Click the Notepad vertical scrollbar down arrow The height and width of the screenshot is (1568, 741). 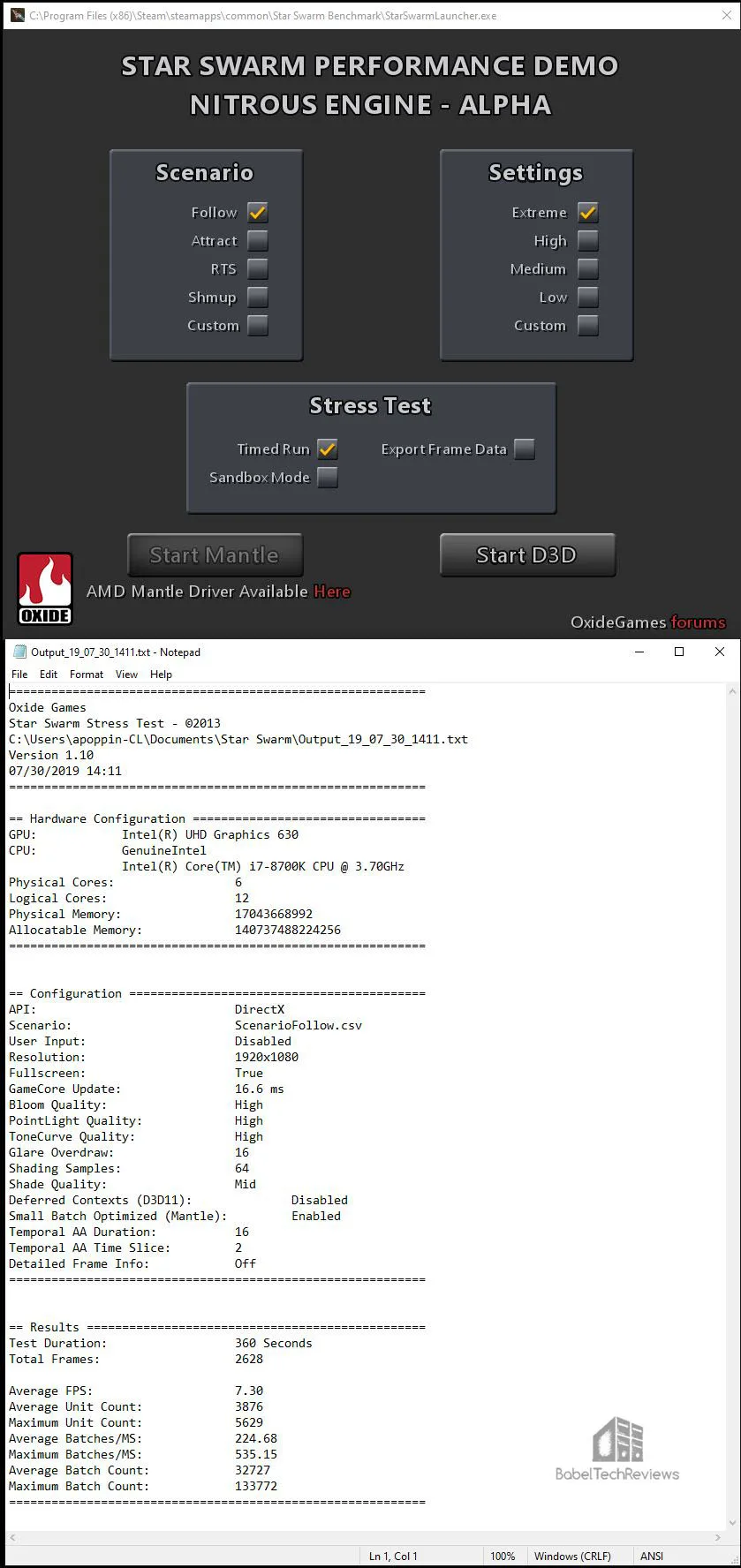tap(733, 1523)
